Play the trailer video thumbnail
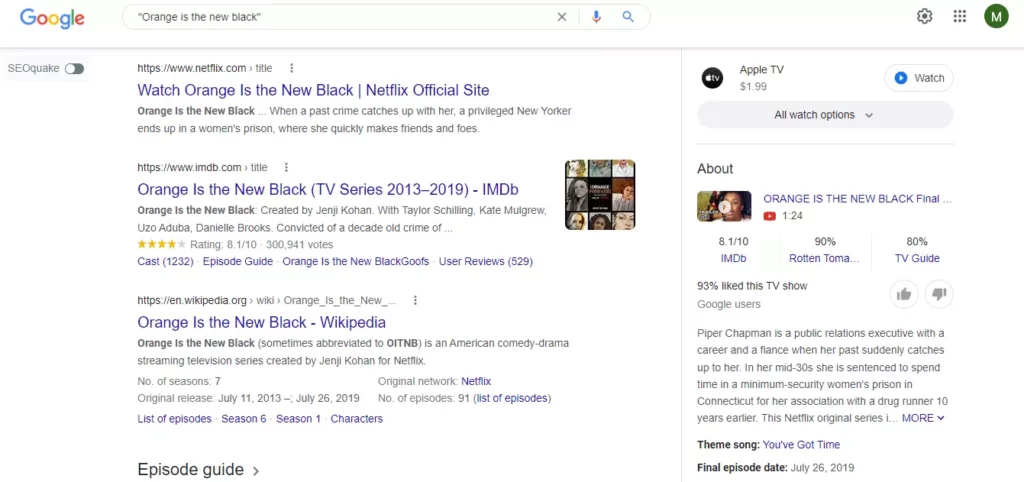1024x482 pixels. (x=724, y=206)
